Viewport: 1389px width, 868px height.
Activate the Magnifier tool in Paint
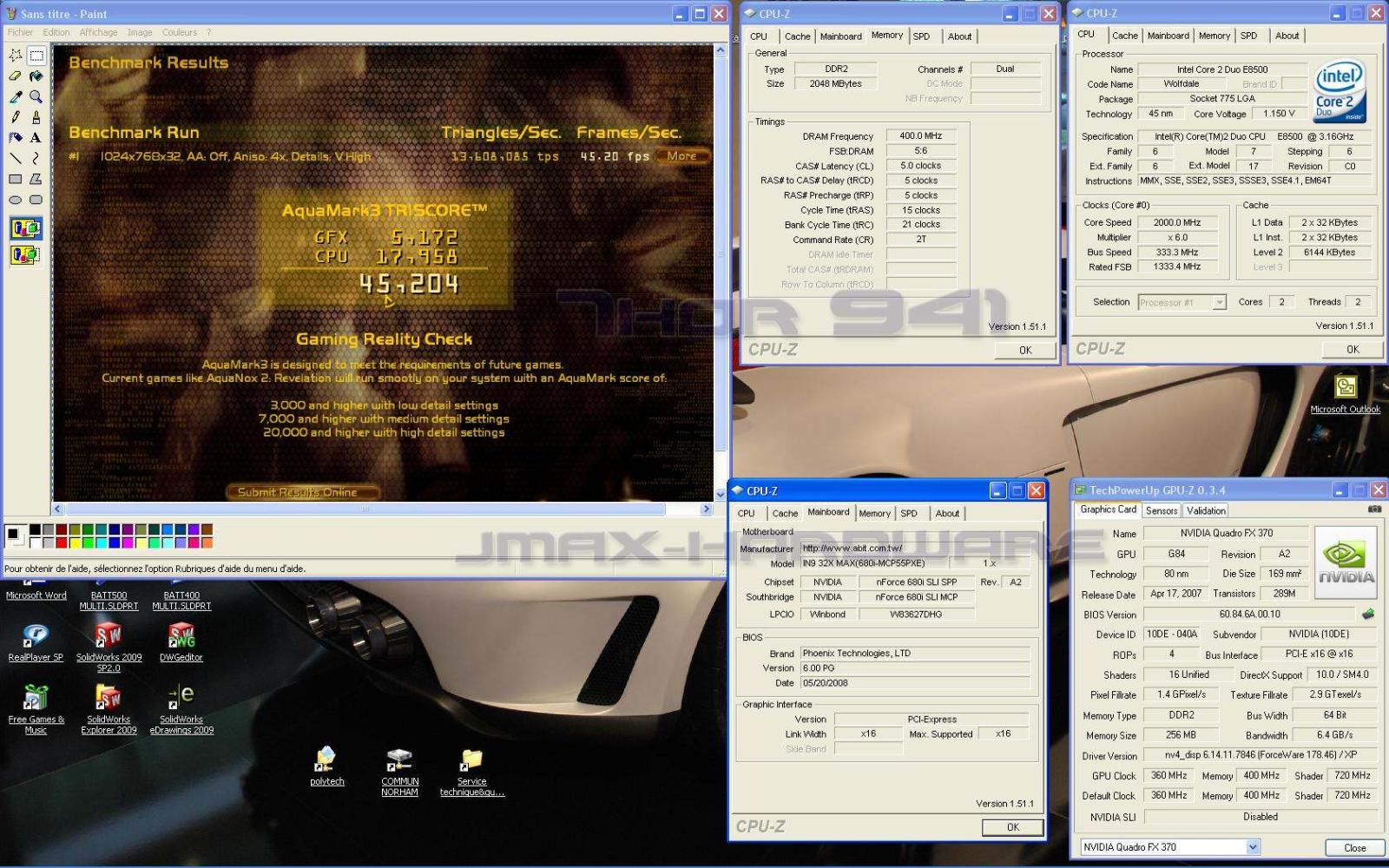[36, 96]
